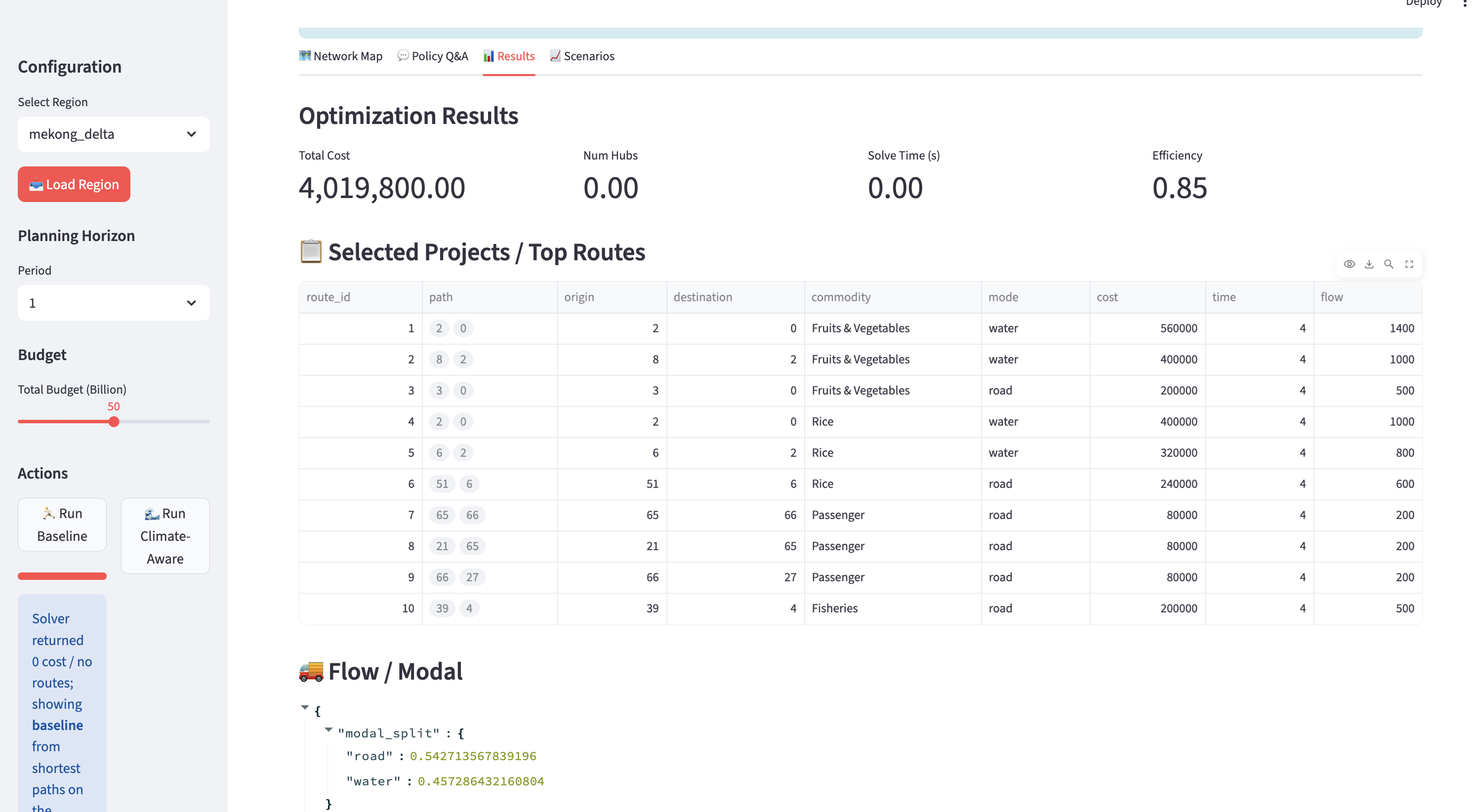Toggle table column visibility eye icon
The height and width of the screenshot is (812, 1476).
[x=1350, y=264]
